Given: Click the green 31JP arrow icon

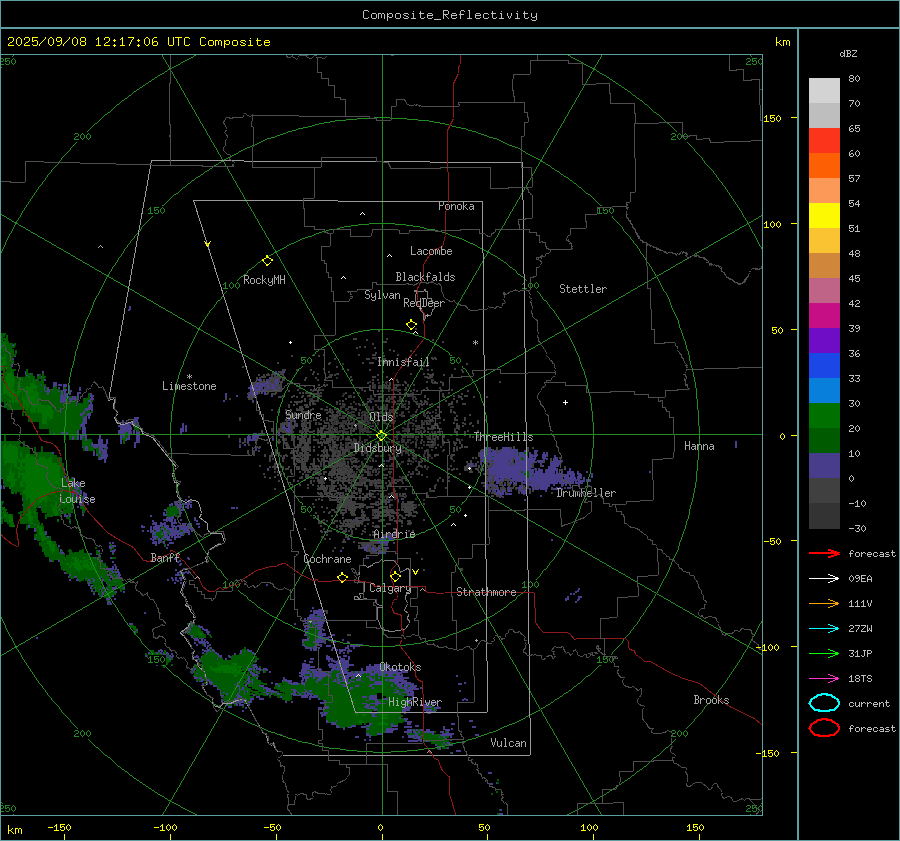Looking at the screenshot, I should [x=824, y=653].
